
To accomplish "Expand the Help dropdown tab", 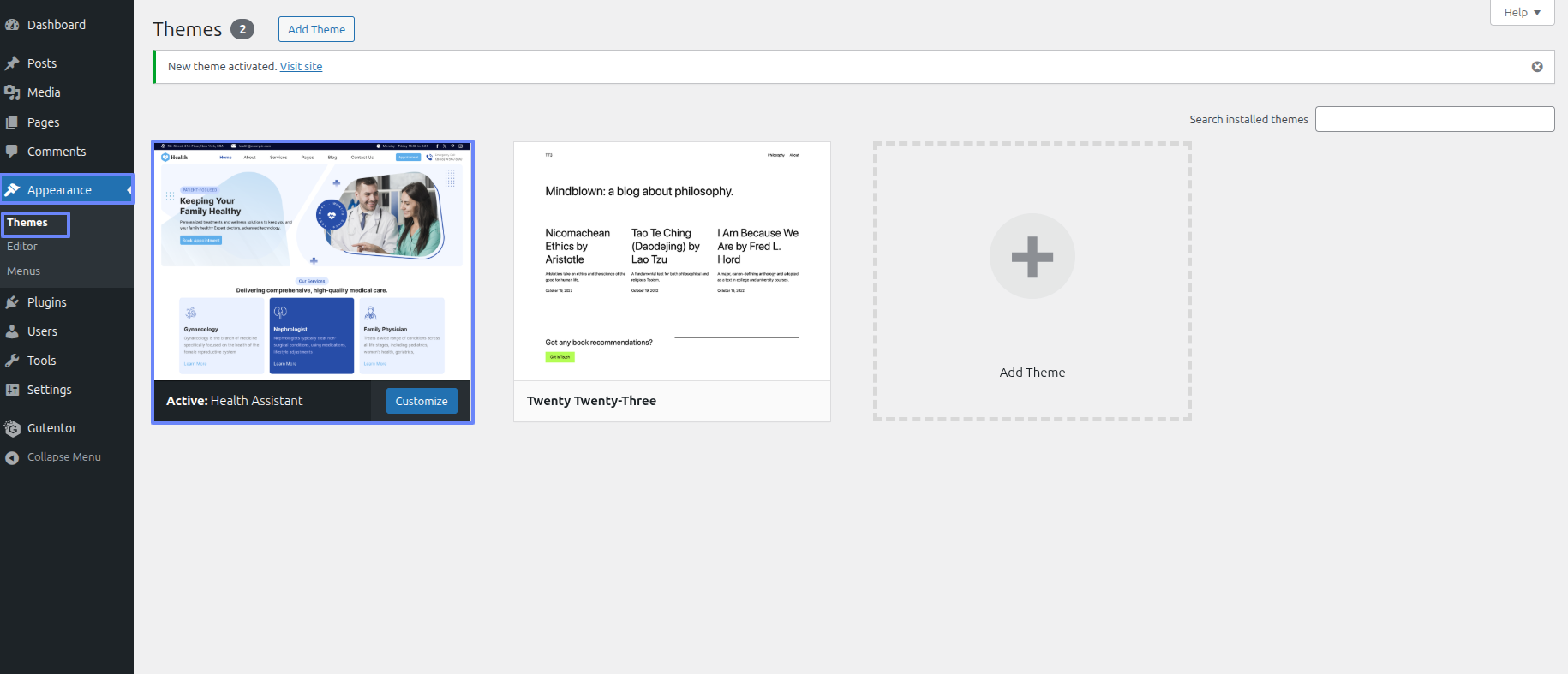I will tap(1522, 13).
